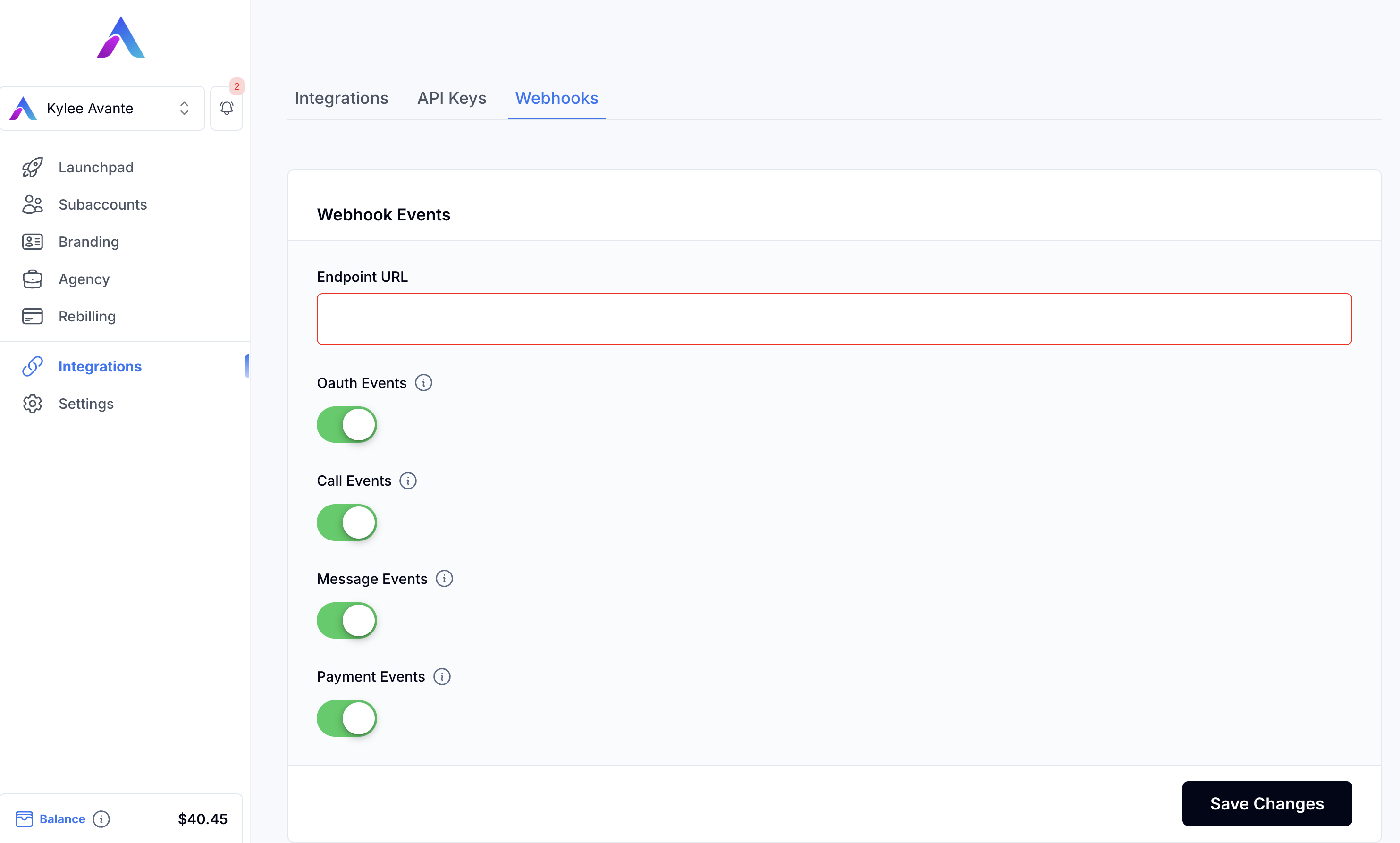Toggle off Message Events

point(346,620)
